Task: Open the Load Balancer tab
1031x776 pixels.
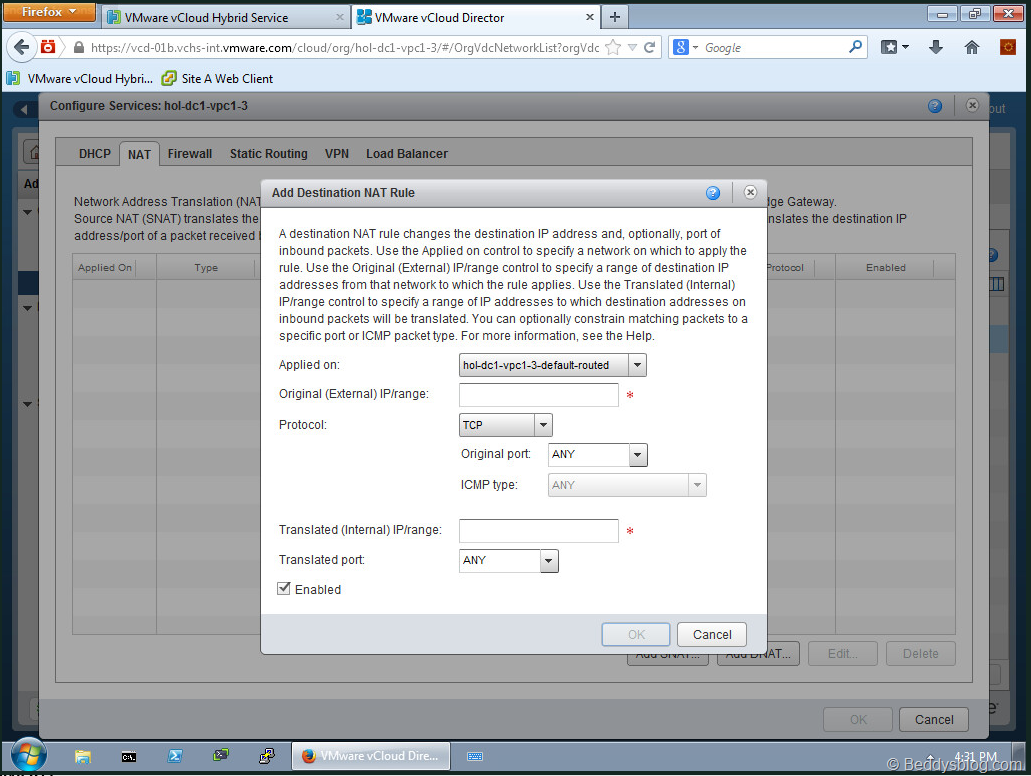Action: click(407, 154)
